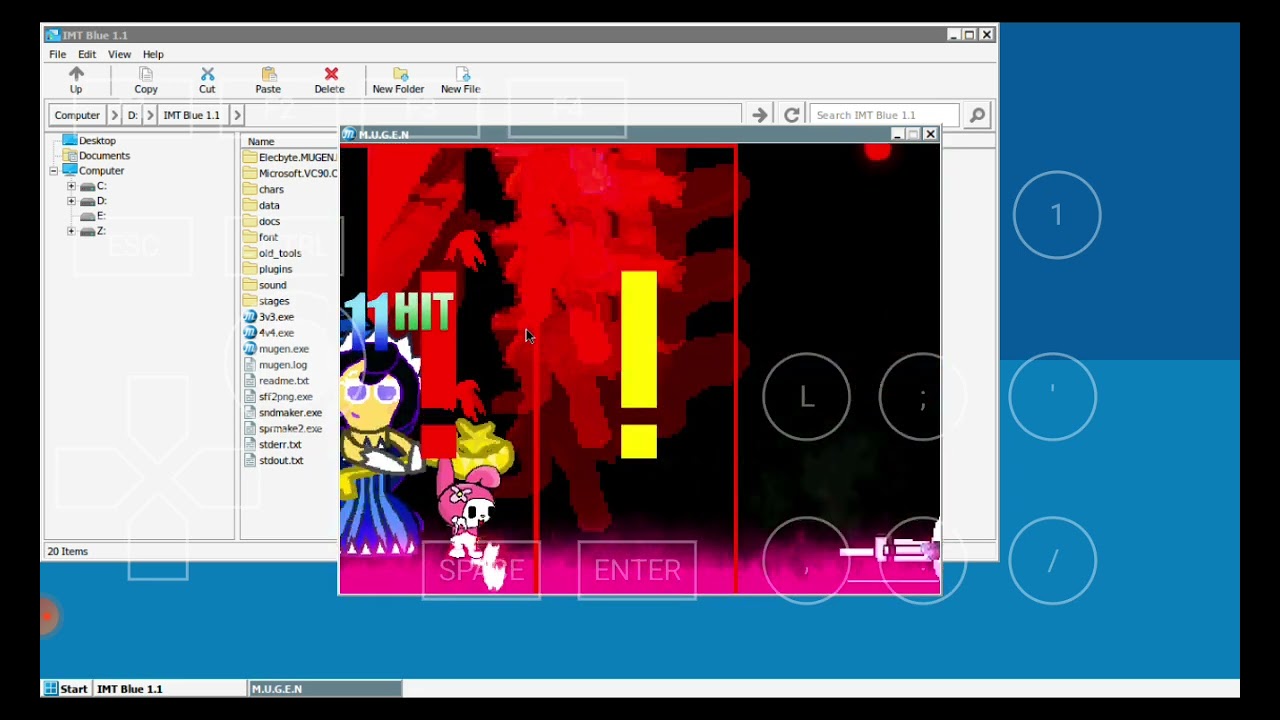Open the font folder
The width and height of the screenshot is (1280, 720).
(x=261, y=237)
